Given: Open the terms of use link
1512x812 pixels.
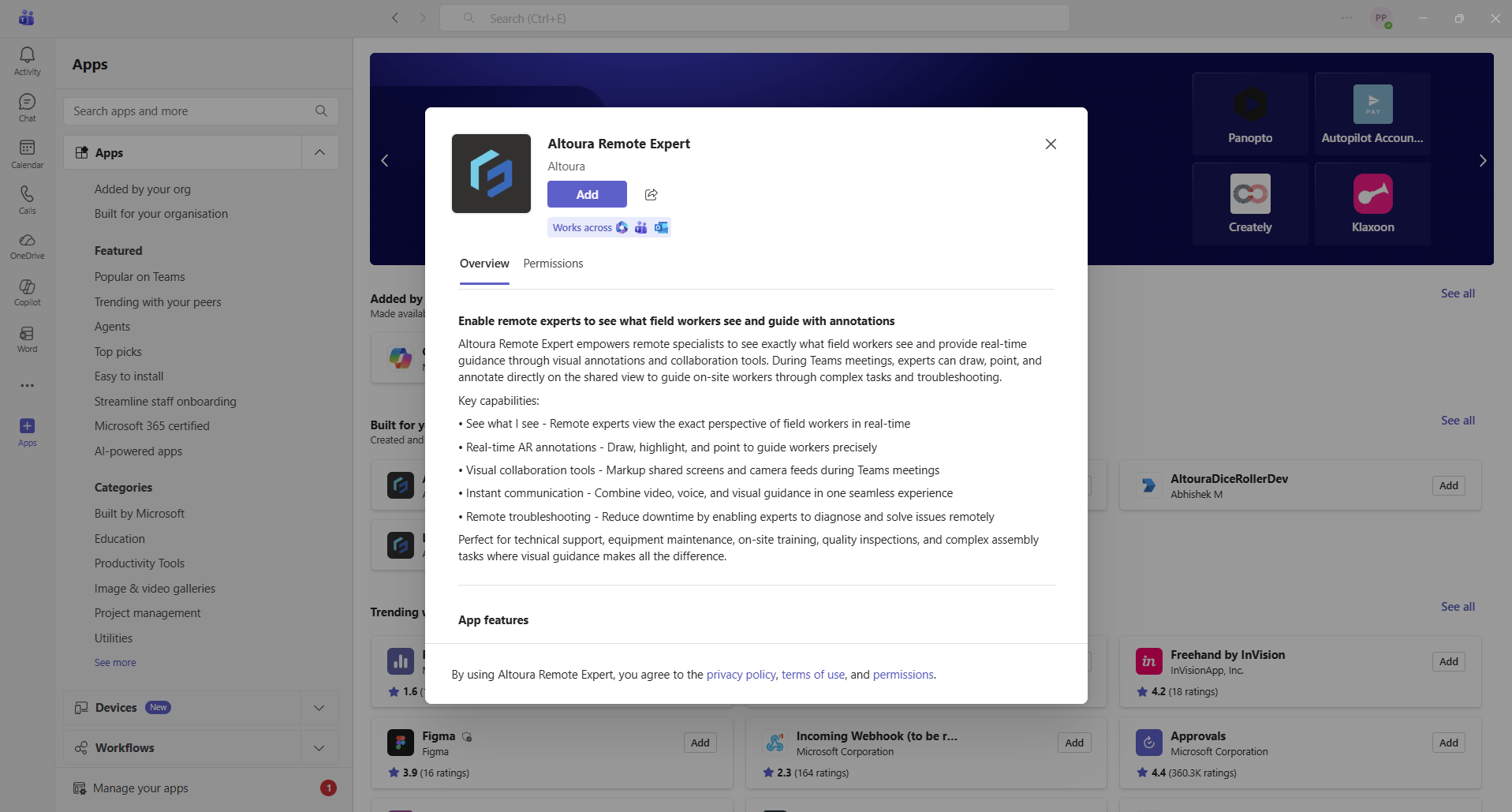Looking at the screenshot, I should (812, 675).
